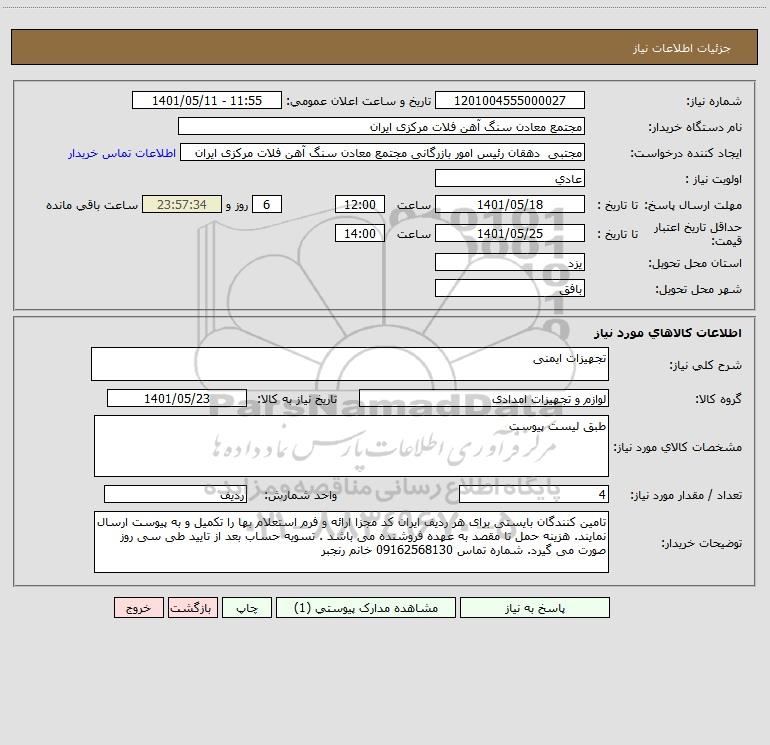Click the 'چاپ' print button
770x745 pixels.
click(247, 608)
